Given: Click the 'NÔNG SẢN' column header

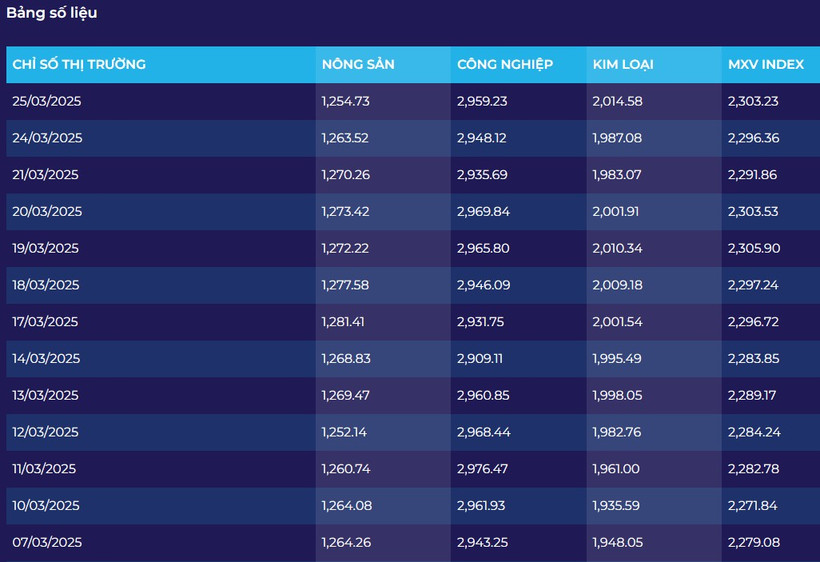Looking at the screenshot, I should (358, 64).
